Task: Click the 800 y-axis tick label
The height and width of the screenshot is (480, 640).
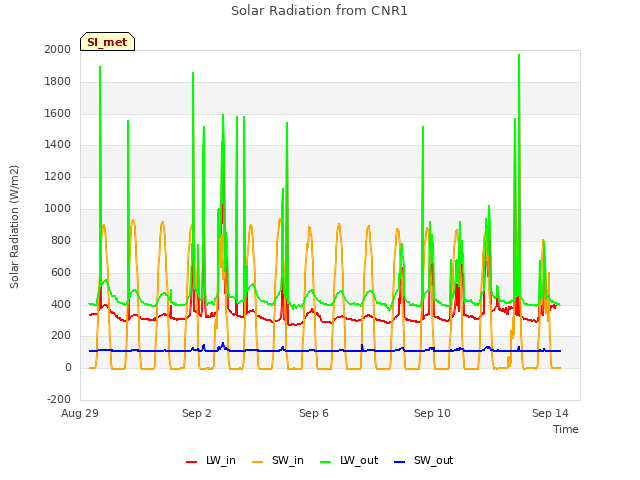Action: click(x=61, y=240)
